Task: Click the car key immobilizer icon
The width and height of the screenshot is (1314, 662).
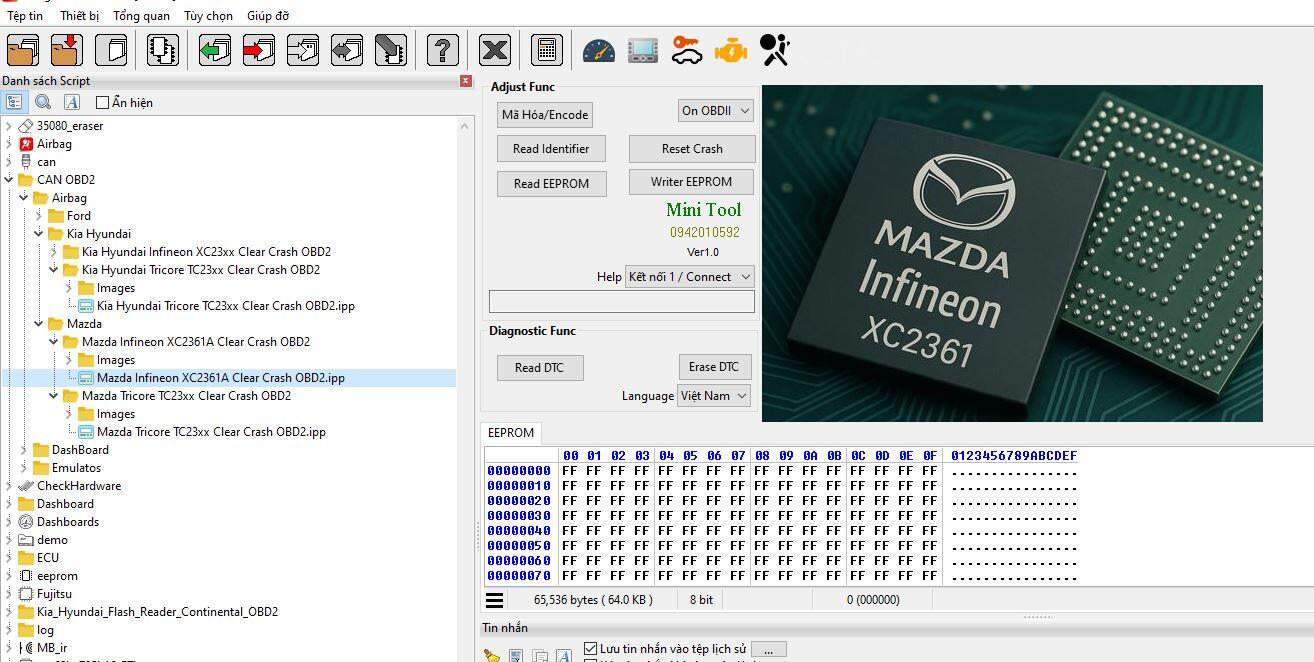Action: (x=687, y=50)
